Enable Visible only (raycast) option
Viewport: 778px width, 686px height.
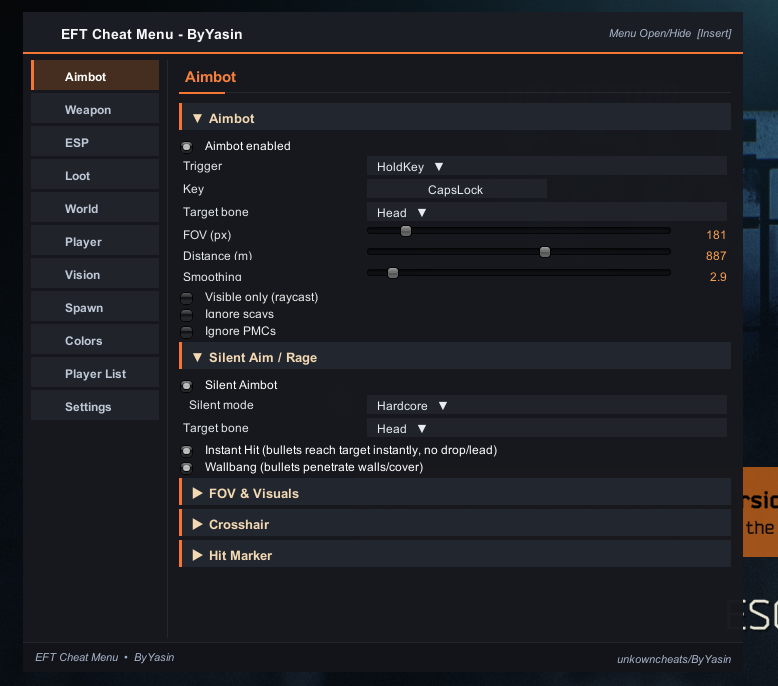click(187, 298)
